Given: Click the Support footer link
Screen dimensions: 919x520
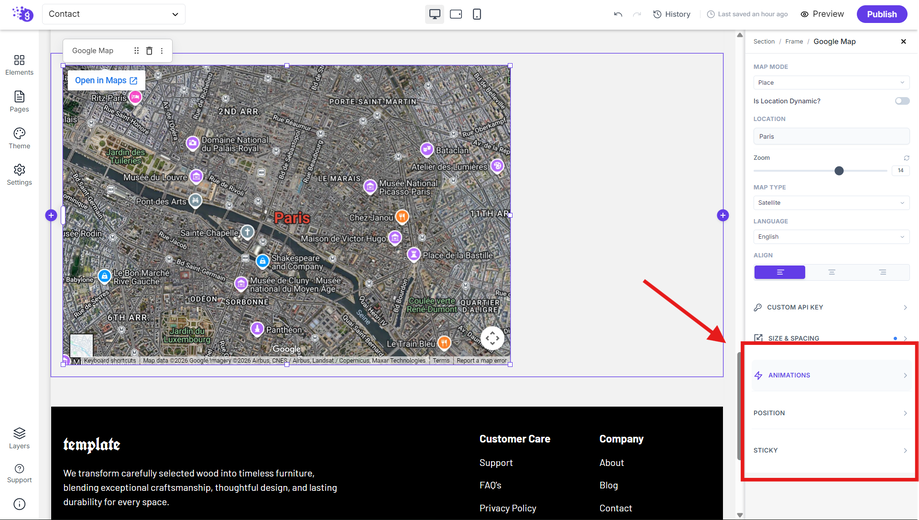Looking at the screenshot, I should pos(496,463).
